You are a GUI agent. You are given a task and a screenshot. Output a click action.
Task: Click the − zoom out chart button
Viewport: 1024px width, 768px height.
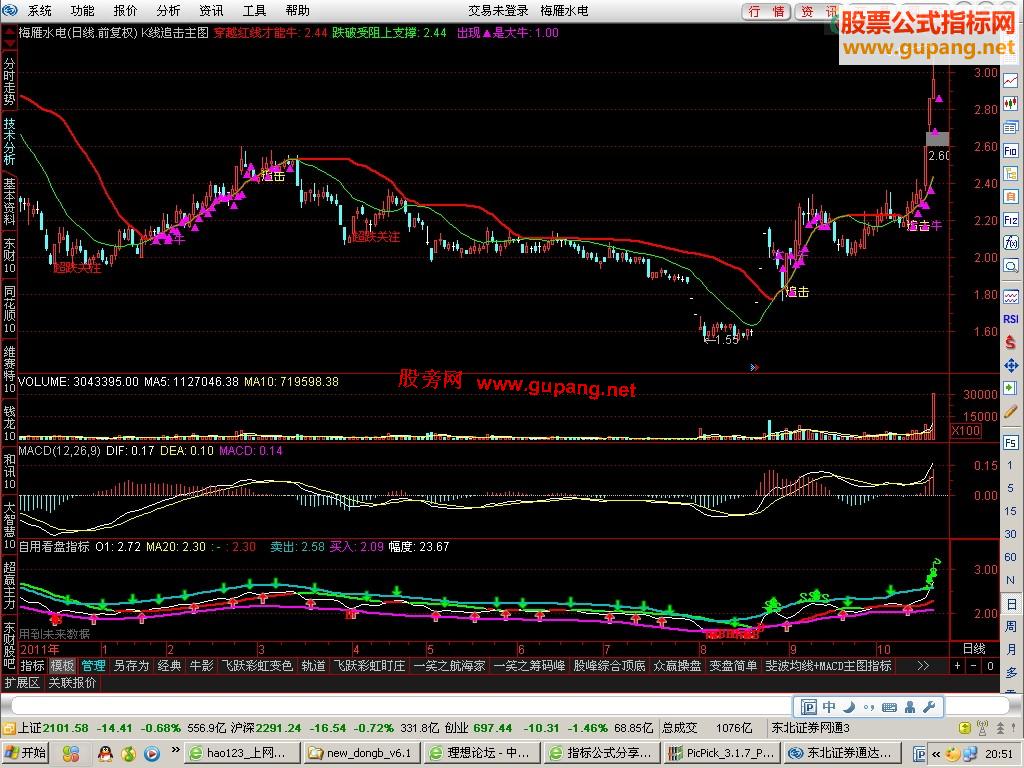point(974,666)
